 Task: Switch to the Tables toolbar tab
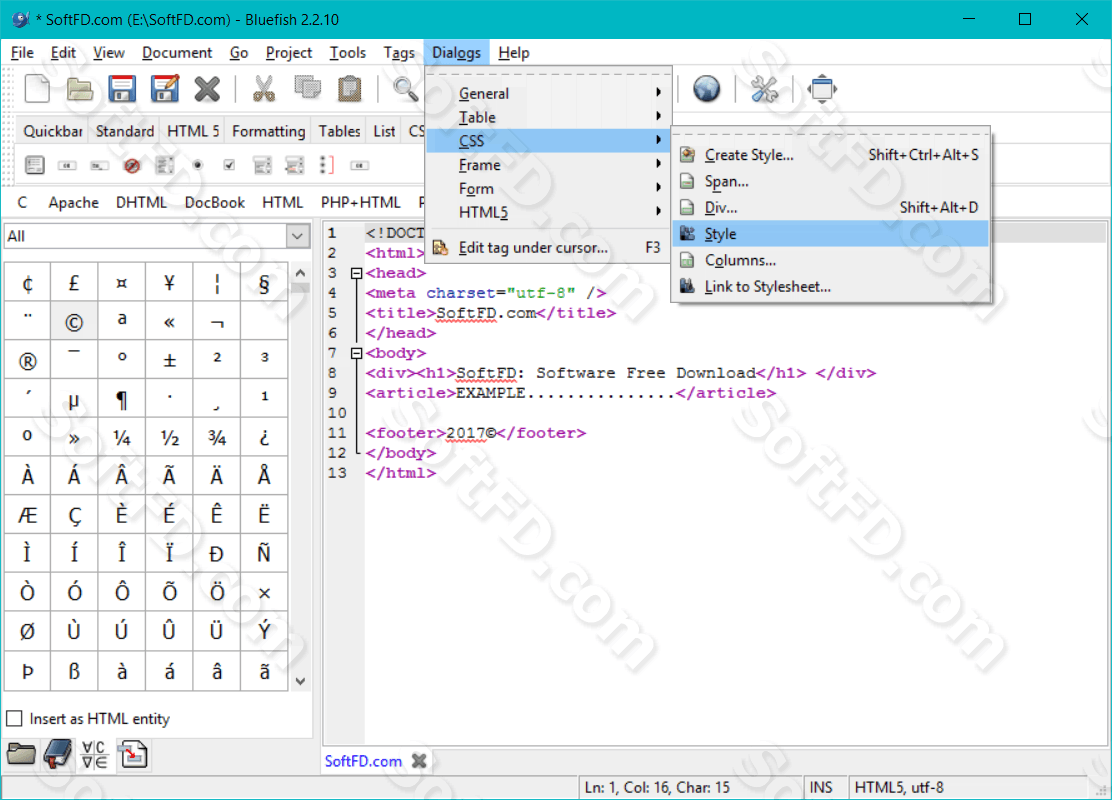(339, 131)
